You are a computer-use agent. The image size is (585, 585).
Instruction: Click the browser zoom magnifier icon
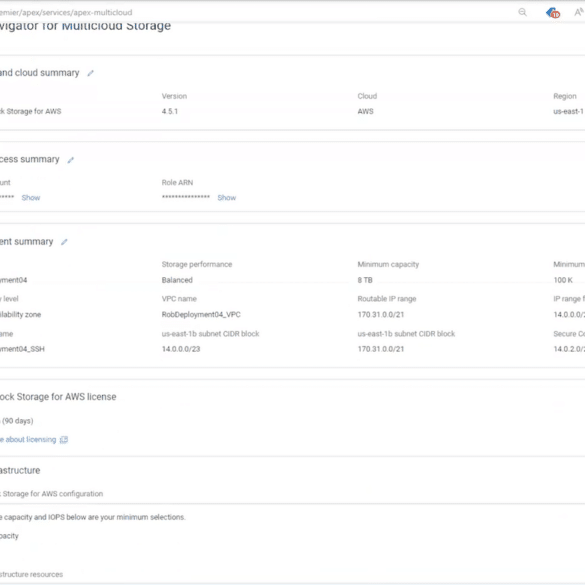522,12
